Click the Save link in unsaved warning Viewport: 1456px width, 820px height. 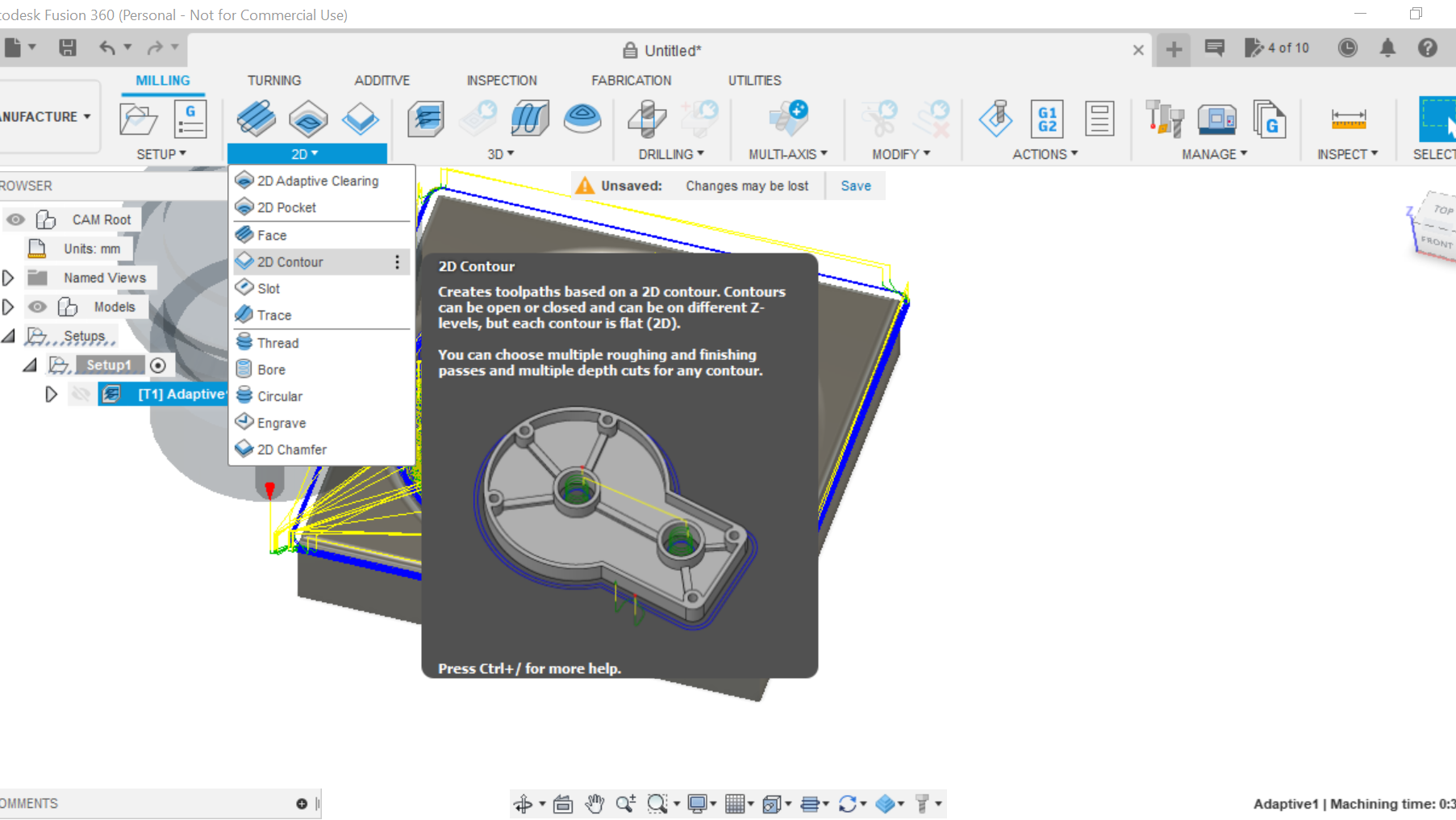856,186
